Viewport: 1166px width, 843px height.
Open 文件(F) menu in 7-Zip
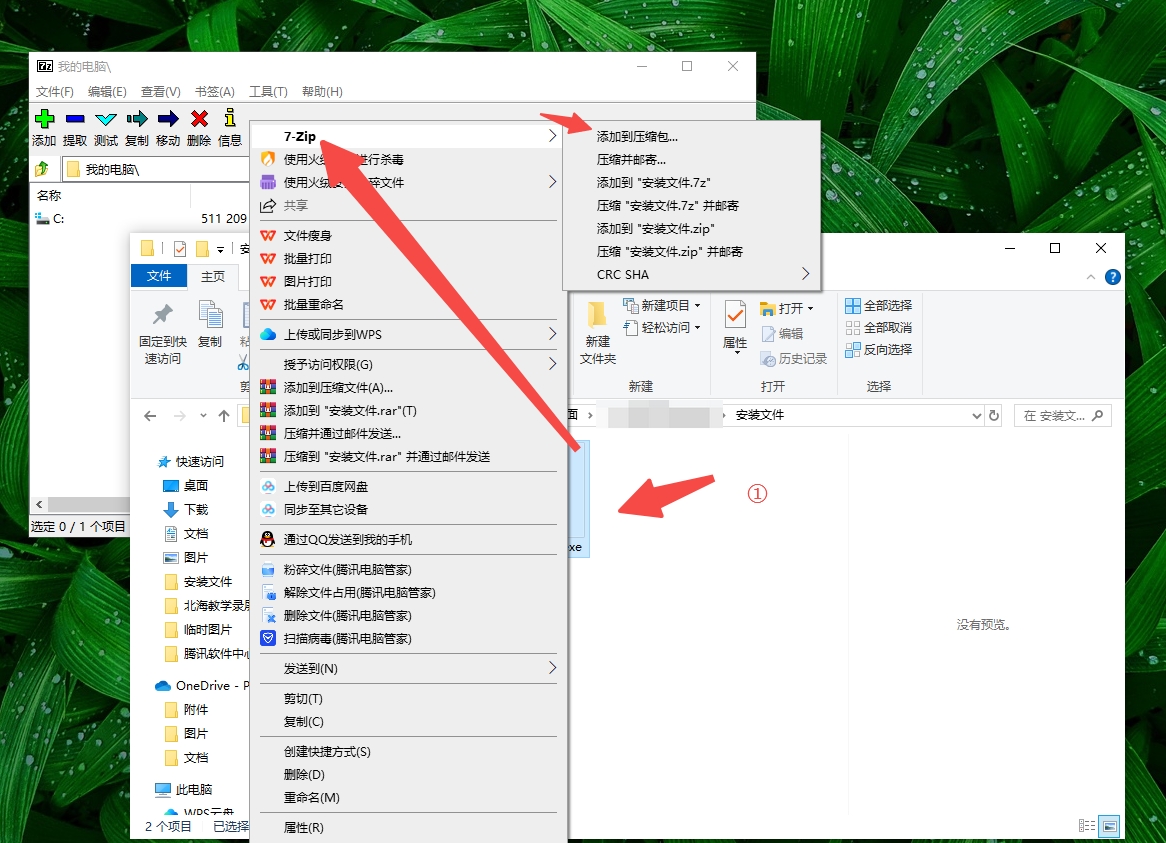pos(55,91)
